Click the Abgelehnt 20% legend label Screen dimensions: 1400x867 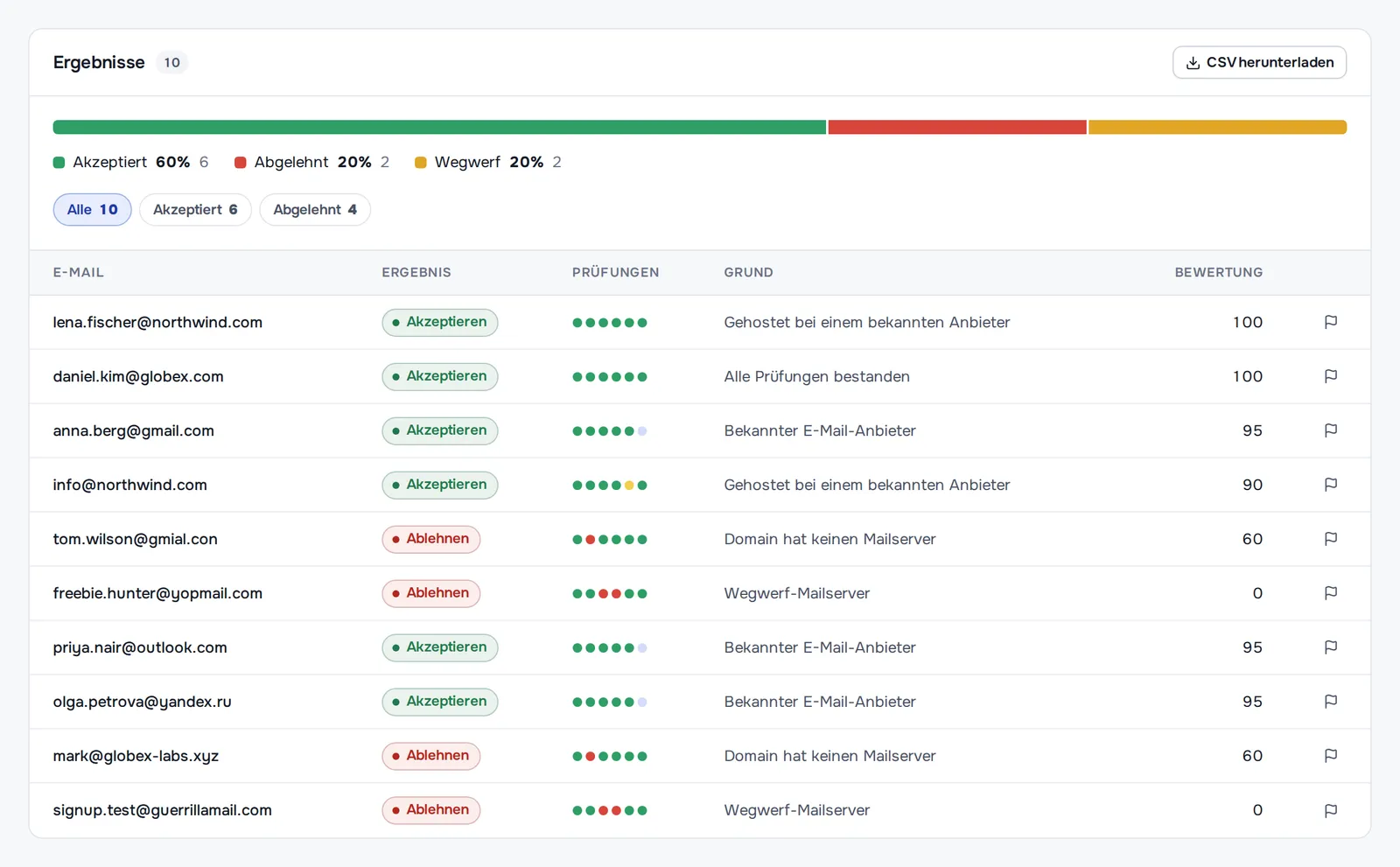(312, 162)
